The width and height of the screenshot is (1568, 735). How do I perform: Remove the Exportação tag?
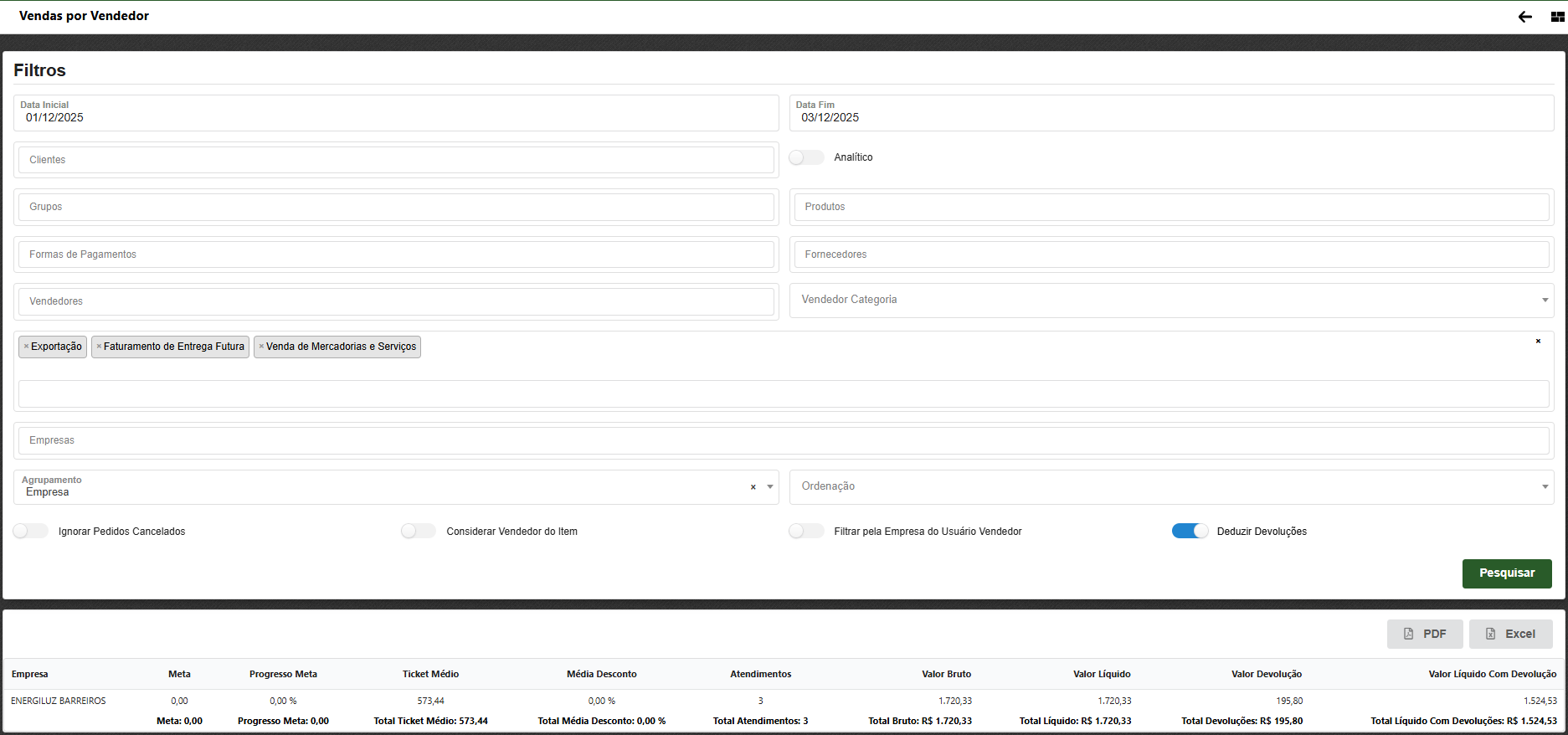(26, 347)
